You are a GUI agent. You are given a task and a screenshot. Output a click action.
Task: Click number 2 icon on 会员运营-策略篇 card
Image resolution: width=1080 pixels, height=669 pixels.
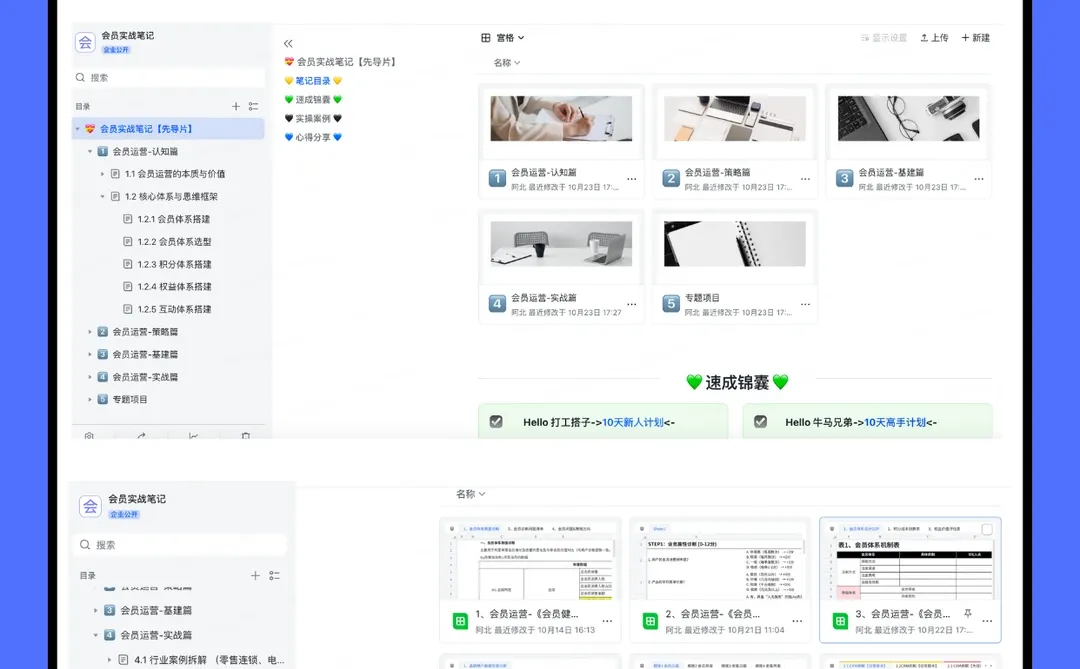click(x=671, y=178)
